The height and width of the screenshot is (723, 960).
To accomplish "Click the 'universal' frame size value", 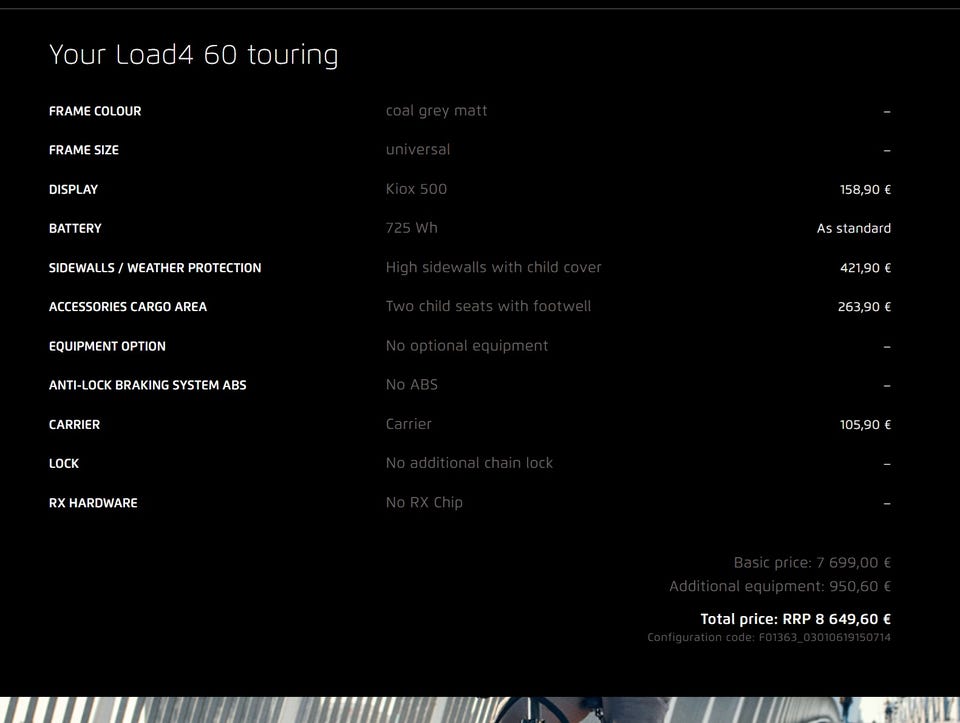I will (418, 149).
